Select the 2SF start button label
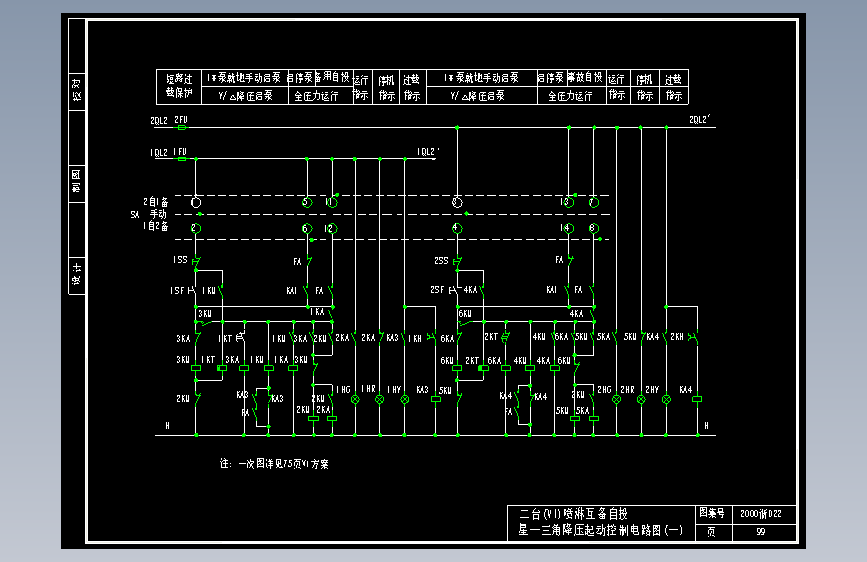The image size is (867, 562). pyautogui.click(x=437, y=290)
